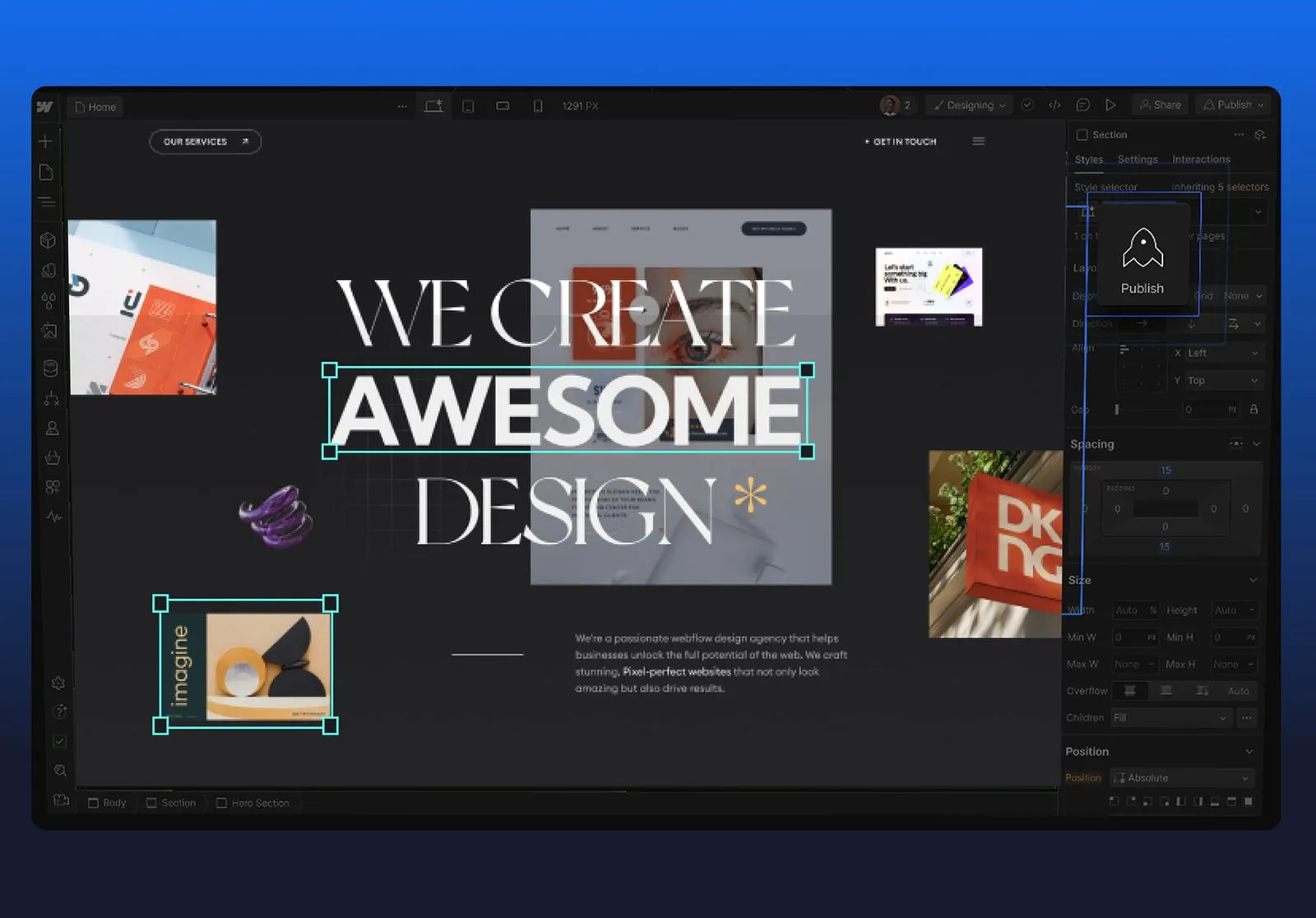This screenshot has width=1316, height=918.
Task: Click the Share button
Action: pyautogui.click(x=1160, y=104)
